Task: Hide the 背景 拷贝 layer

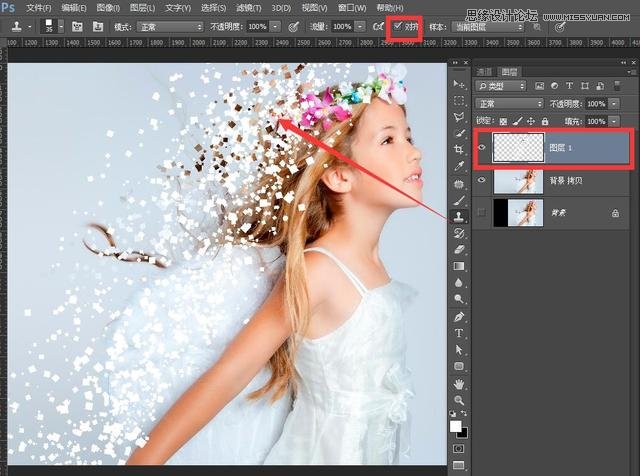Action: click(482, 180)
